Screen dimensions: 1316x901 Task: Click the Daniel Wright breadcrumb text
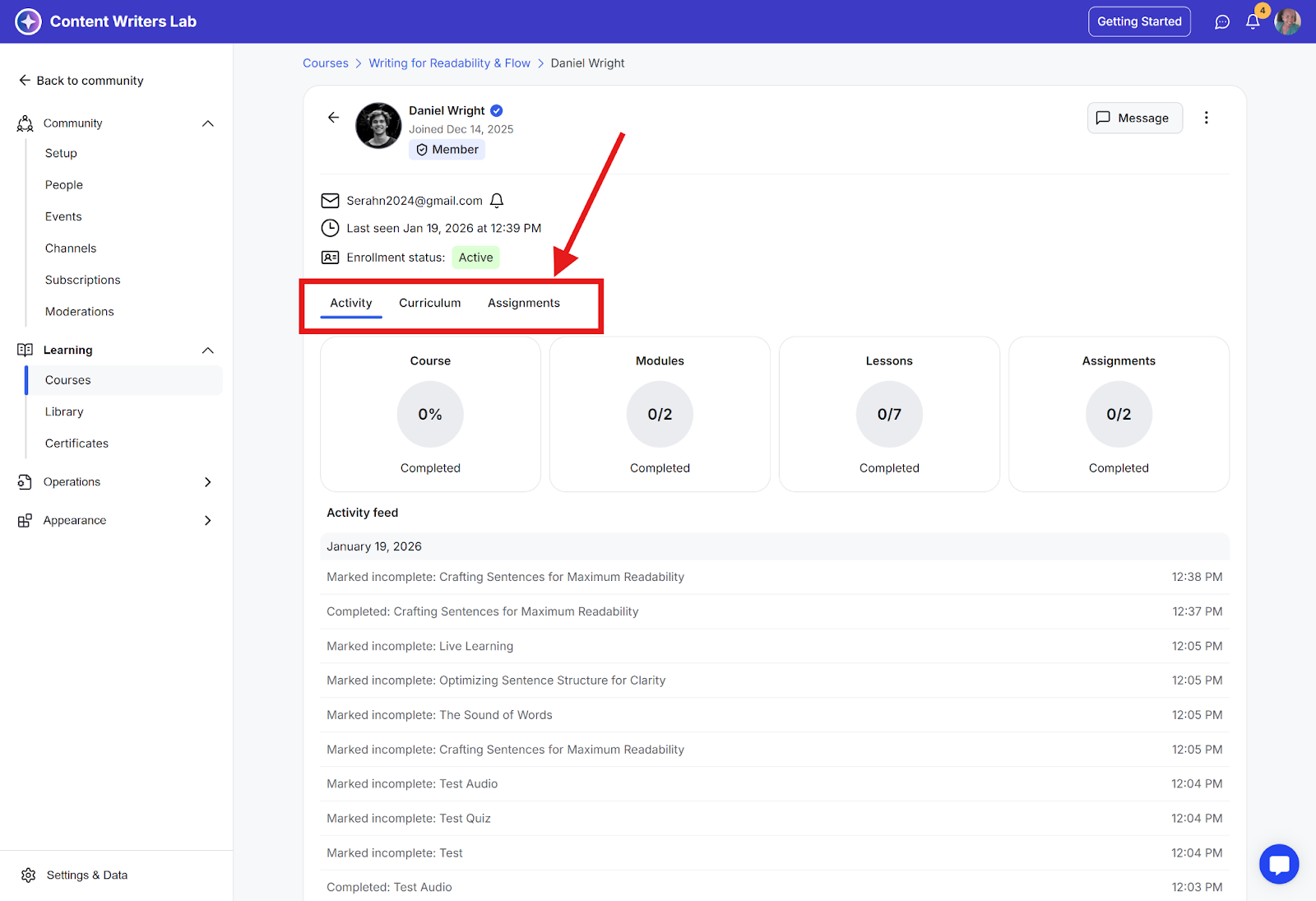(x=587, y=63)
